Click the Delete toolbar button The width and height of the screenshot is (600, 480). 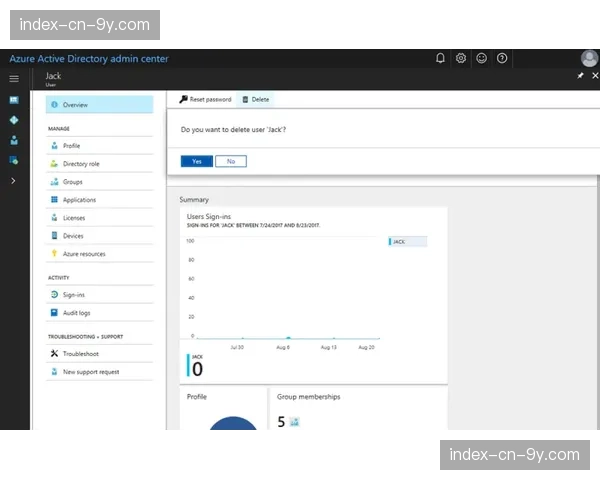click(x=256, y=100)
